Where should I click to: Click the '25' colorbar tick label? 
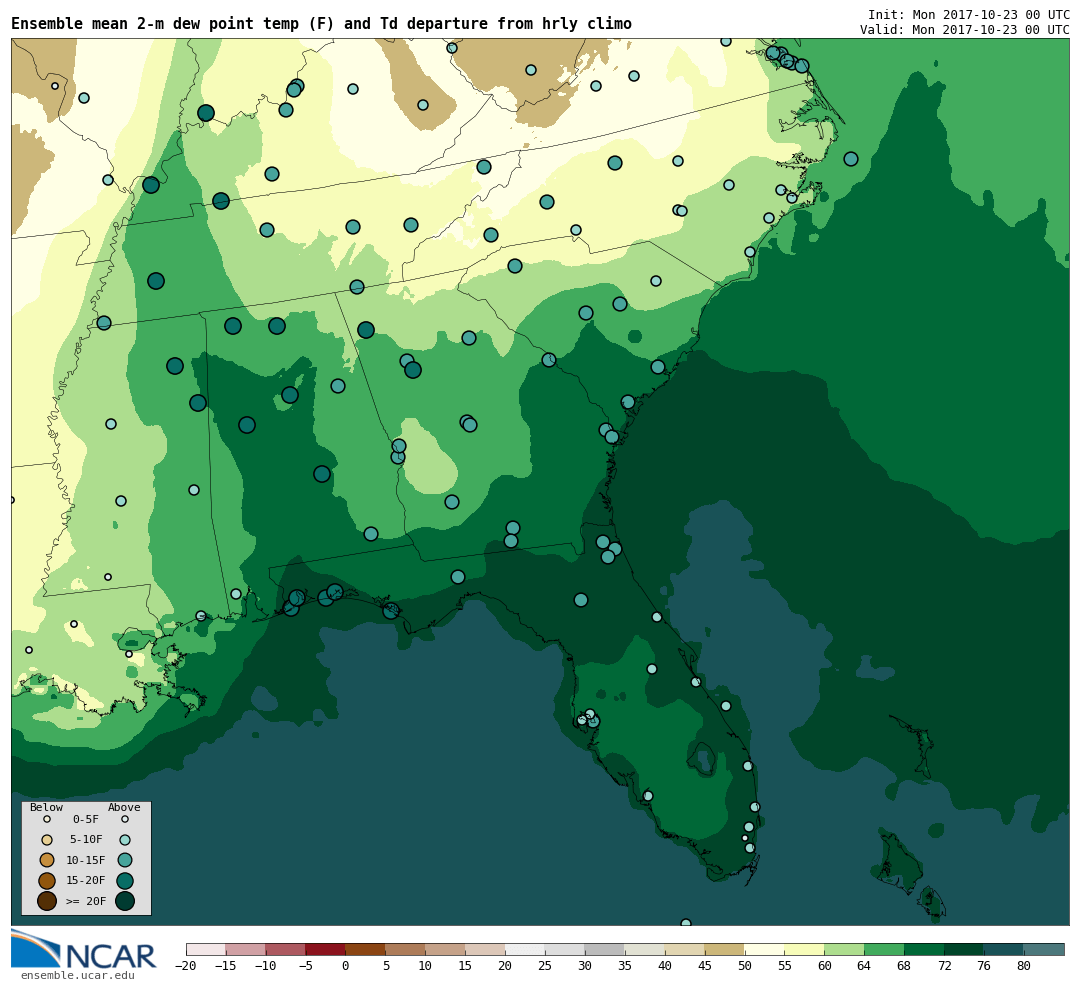pos(545,966)
